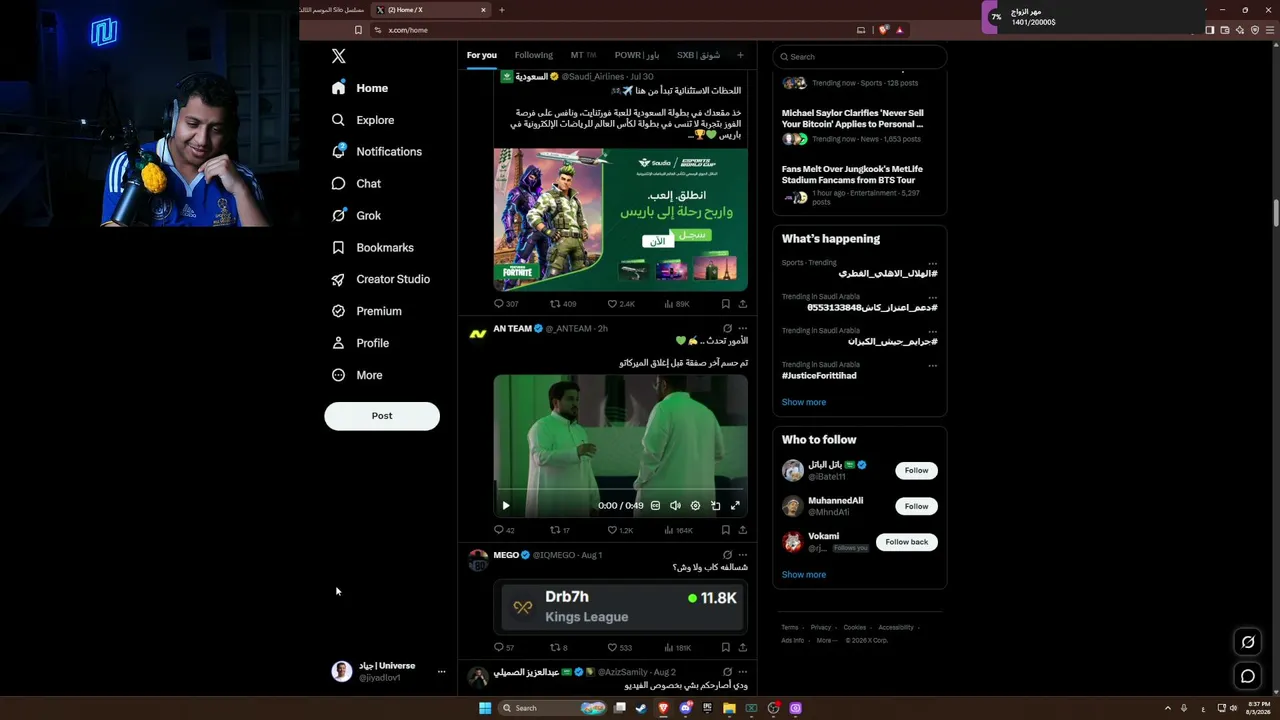The width and height of the screenshot is (1280, 720).
Task: Add a new timeline tab with plus
Action: pyautogui.click(x=740, y=55)
